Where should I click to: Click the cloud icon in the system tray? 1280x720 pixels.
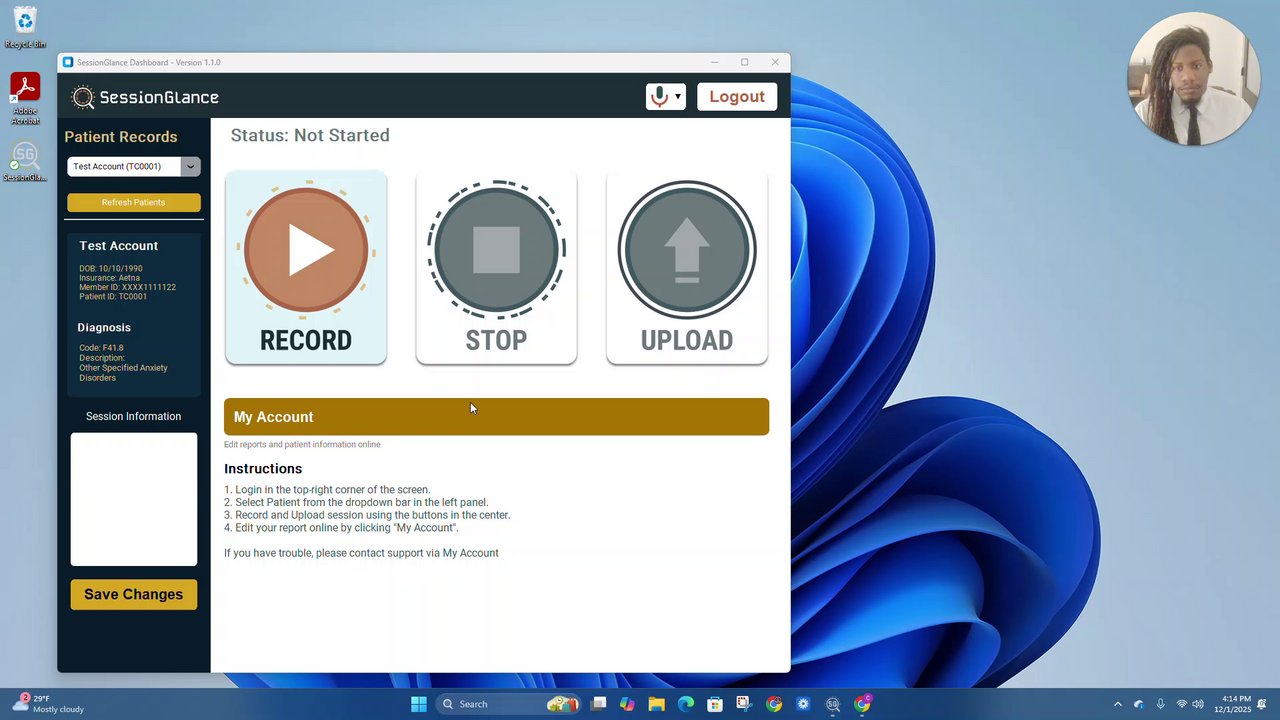[x=1139, y=704]
